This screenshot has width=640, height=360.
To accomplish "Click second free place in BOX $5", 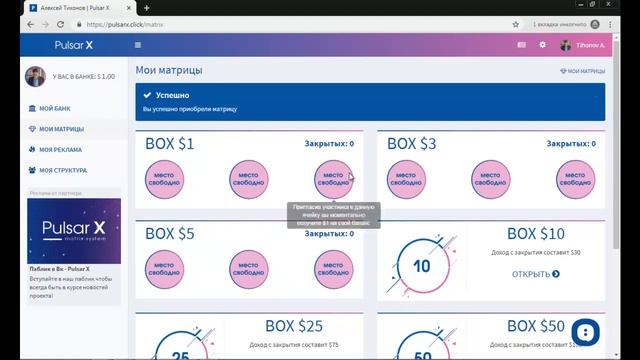I will tap(249, 269).
